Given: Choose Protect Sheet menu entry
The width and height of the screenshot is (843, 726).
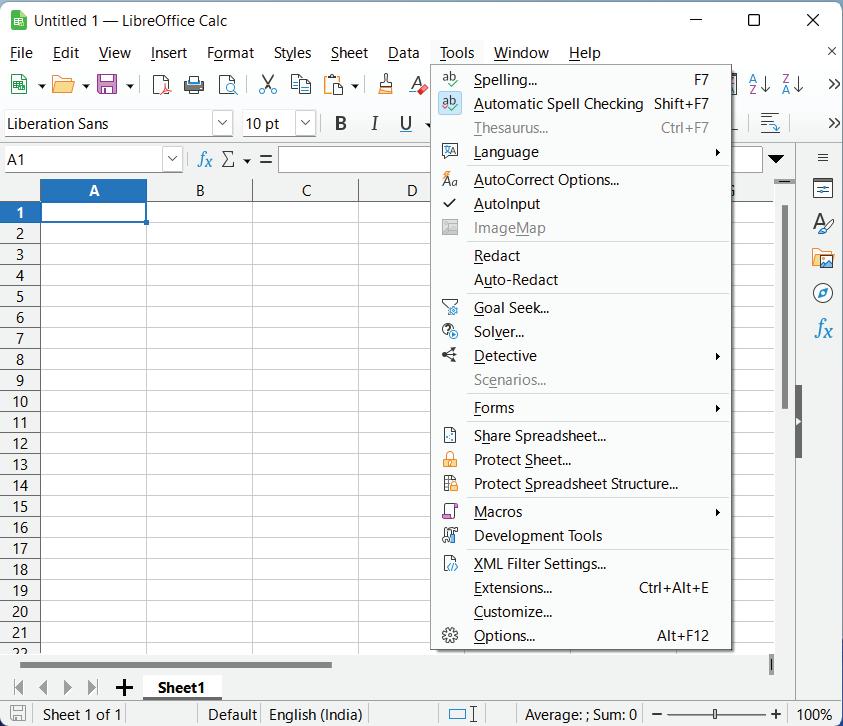Looking at the screenshot, I should [x=582, y=460].
